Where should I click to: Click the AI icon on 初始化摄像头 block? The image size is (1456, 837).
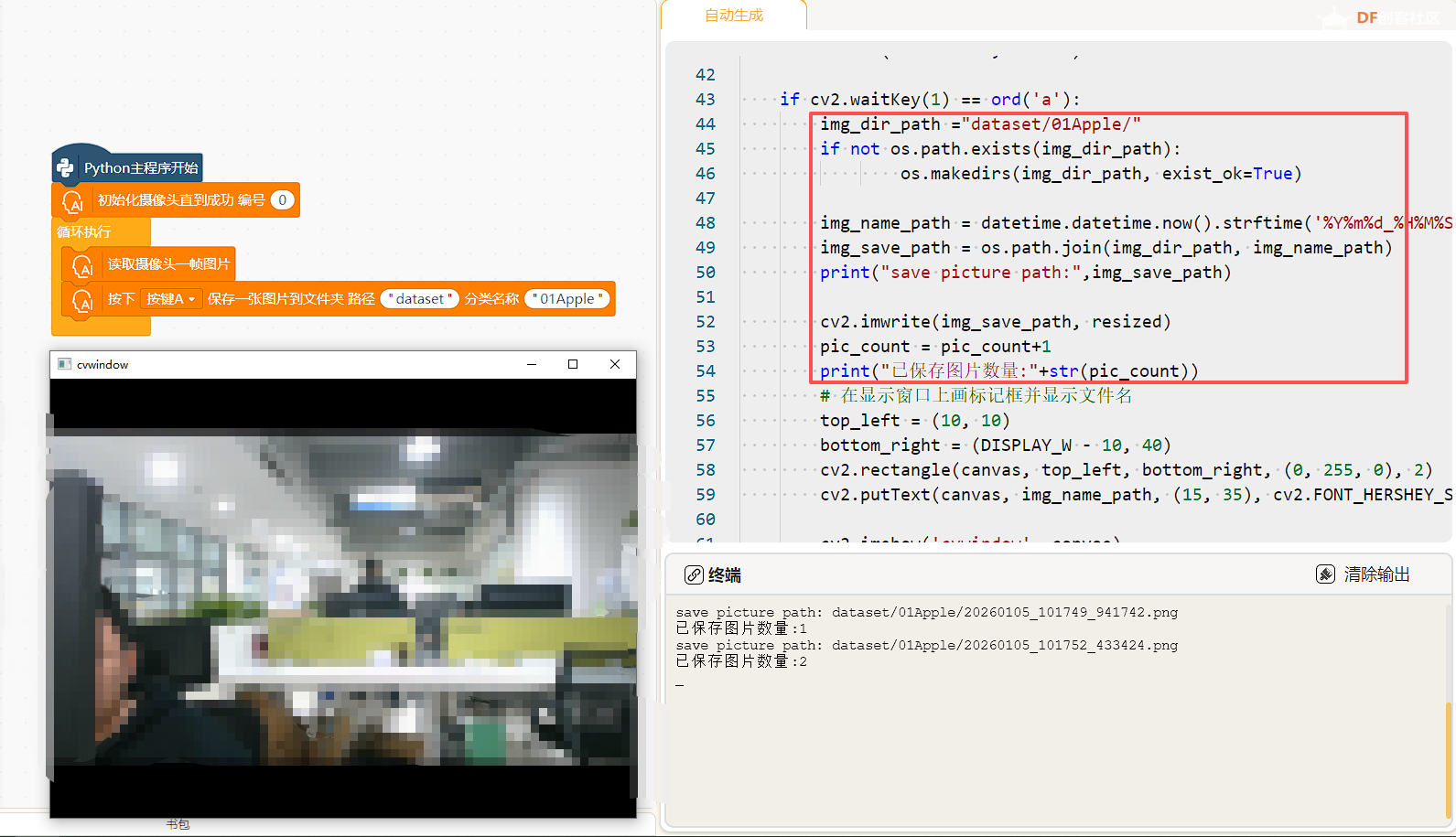72,201
